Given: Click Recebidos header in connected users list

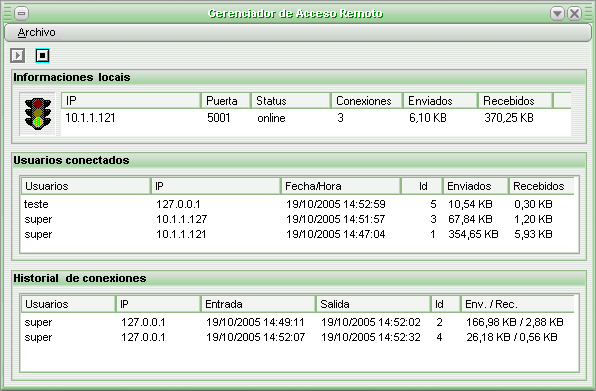Looking at the screenshot, I should [542, 186].
